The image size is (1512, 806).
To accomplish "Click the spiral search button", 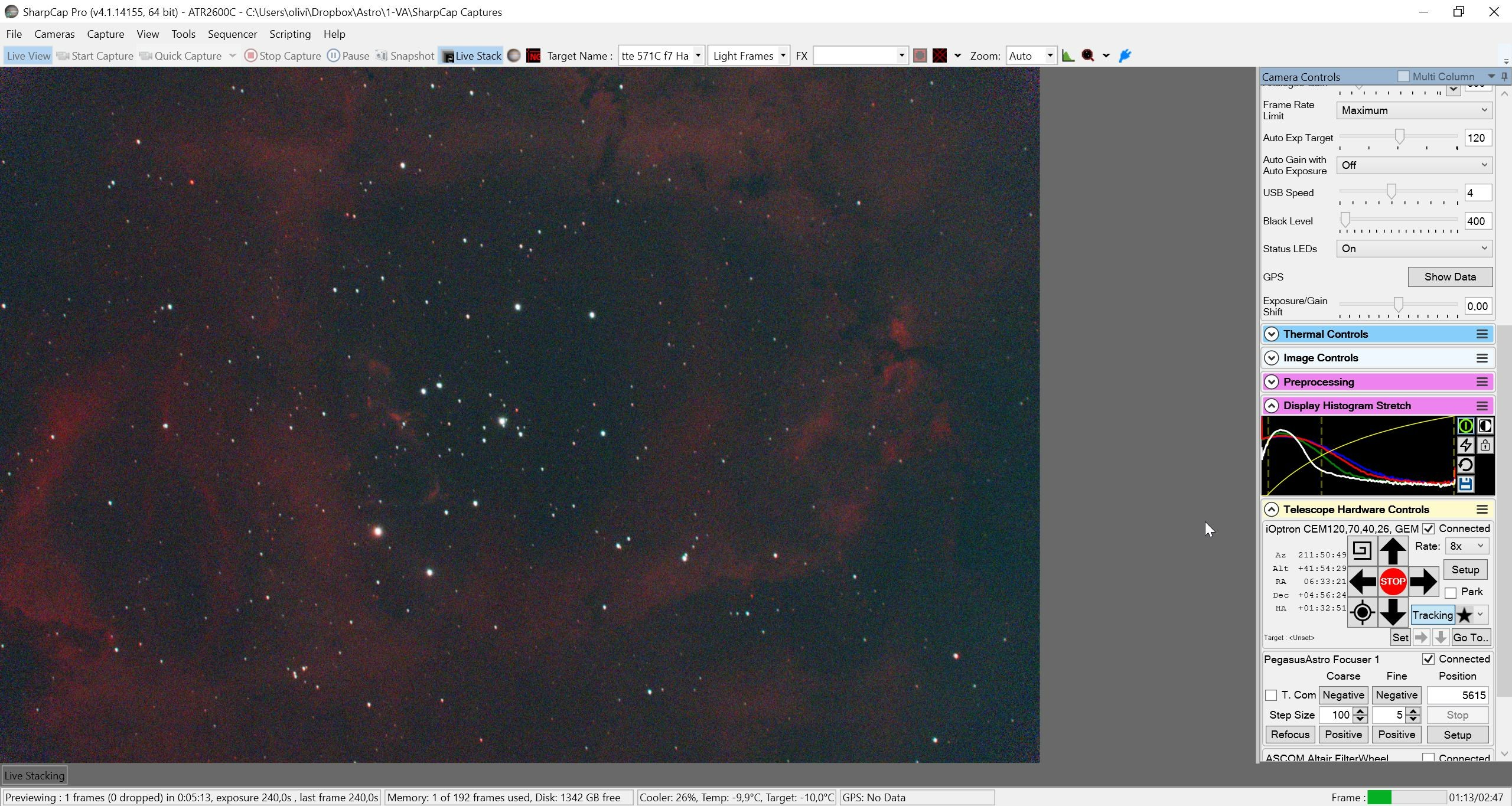I will click(x=1362, y=550).
